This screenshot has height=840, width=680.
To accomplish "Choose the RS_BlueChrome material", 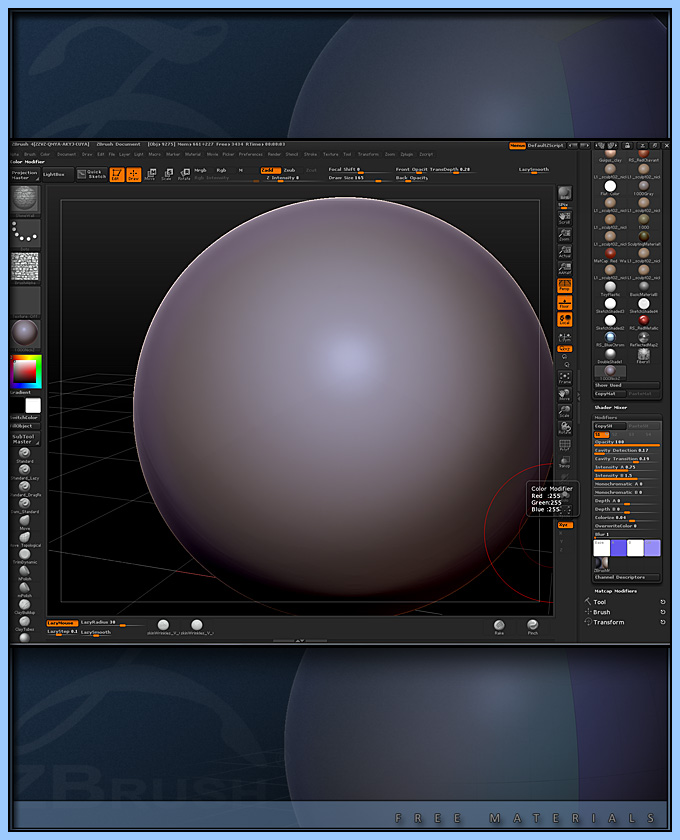I will pos(610,339).
